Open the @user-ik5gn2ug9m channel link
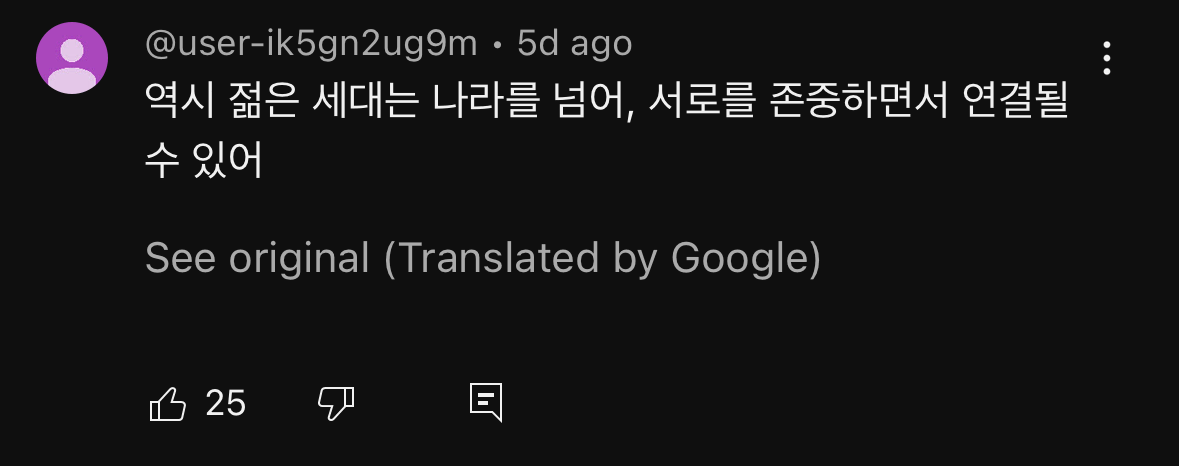This screenshot has width=1179, height=466. [x=311, y=44]
